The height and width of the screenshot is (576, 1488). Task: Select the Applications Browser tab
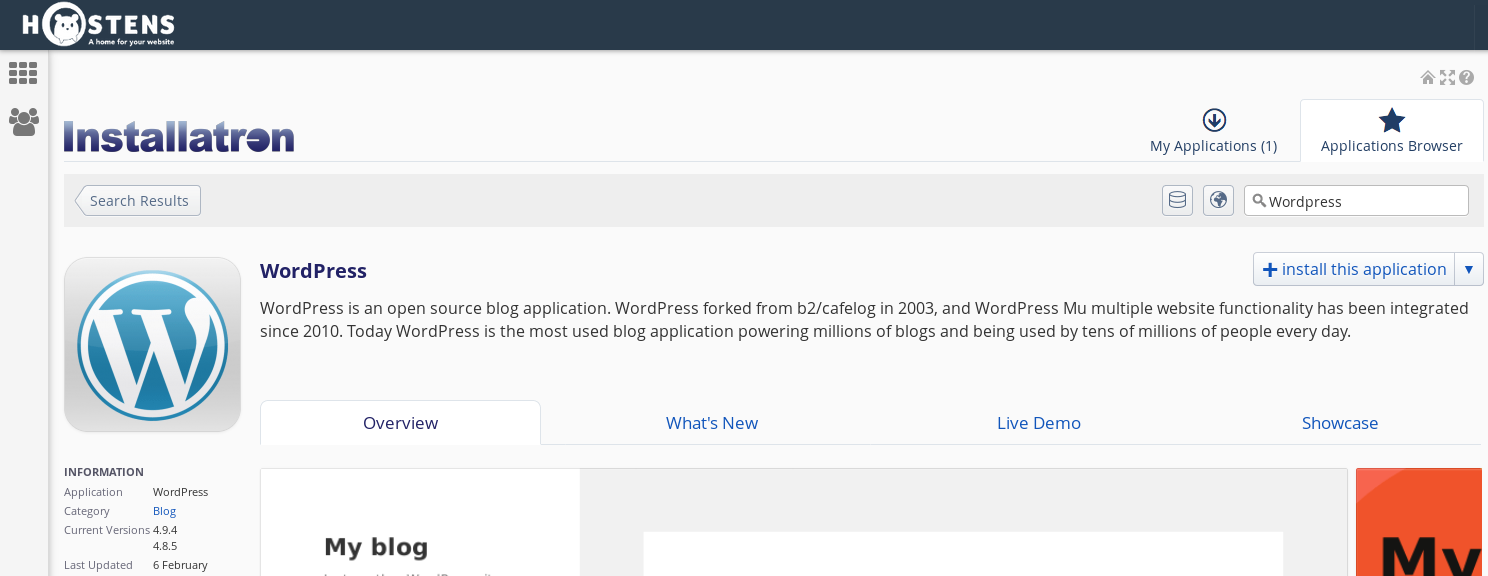[x=1391, y=131]
